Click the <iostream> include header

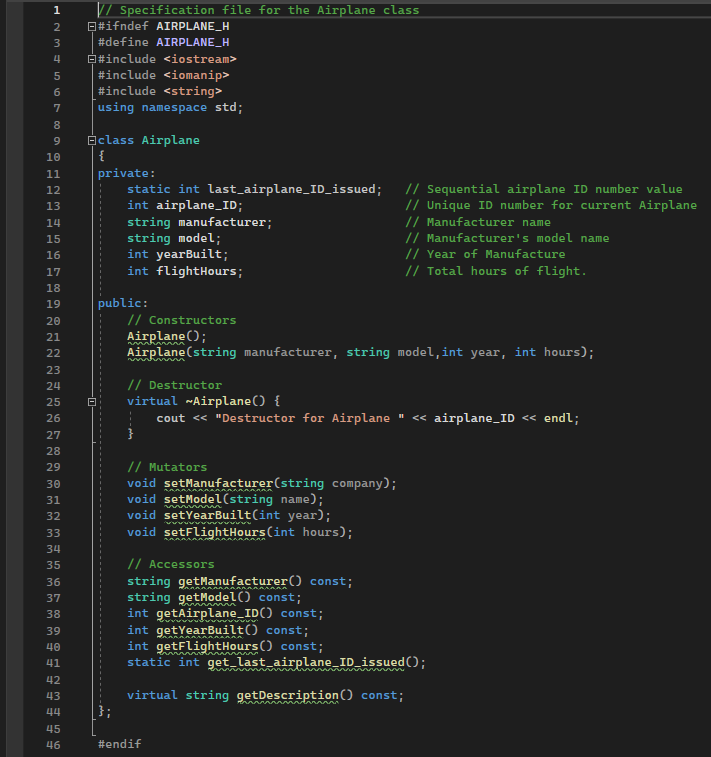coord(200,59)
